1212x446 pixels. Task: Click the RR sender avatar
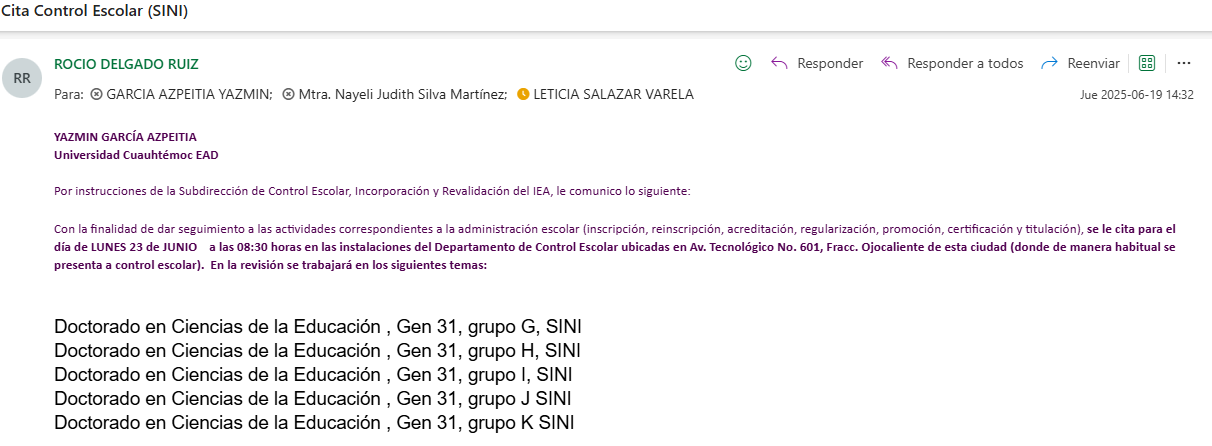tap(22, 78)
